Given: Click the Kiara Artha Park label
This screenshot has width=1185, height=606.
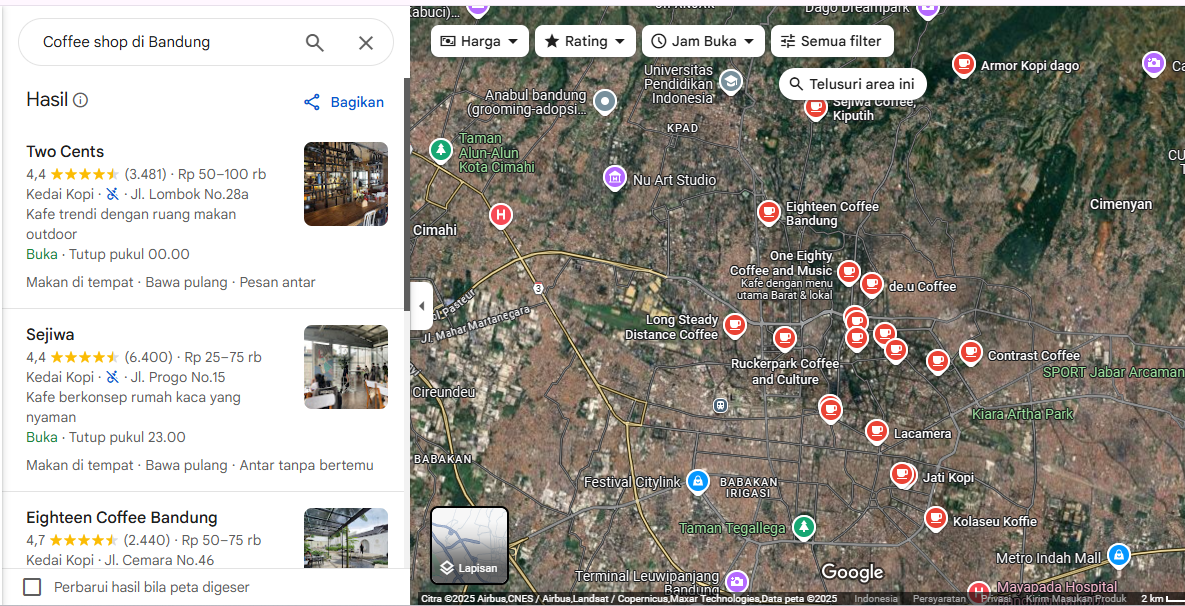Looking at the screenshot, I should click(x=1022, y=414).
